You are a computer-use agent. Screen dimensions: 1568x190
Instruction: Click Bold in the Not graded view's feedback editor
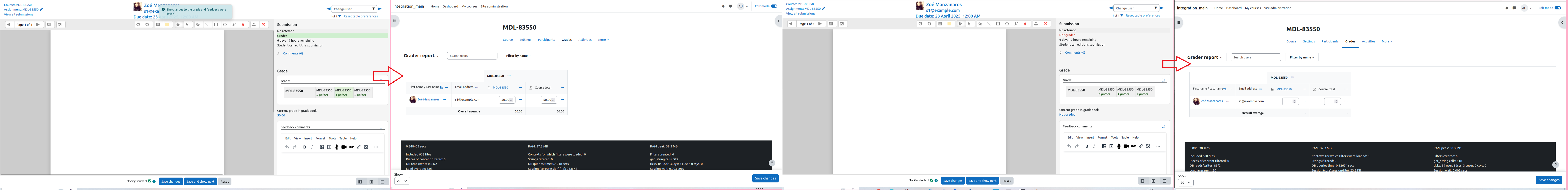click(1086, 146)
